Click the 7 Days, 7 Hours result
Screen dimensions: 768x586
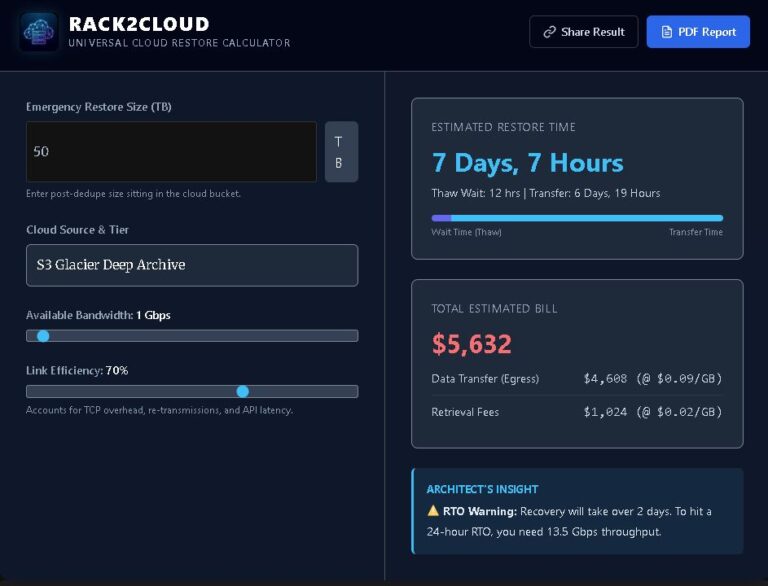tap(528, 163)
